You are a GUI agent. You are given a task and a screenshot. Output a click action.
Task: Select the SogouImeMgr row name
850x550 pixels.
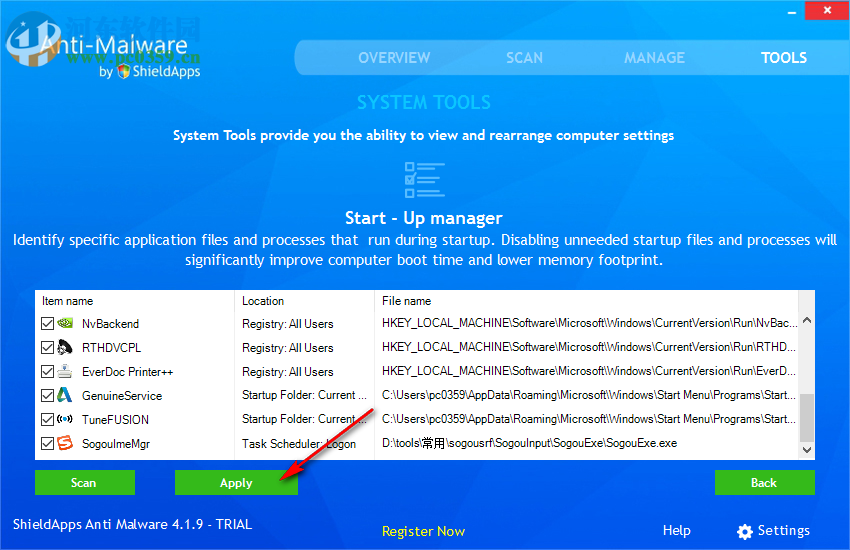[x=116, y=443]
